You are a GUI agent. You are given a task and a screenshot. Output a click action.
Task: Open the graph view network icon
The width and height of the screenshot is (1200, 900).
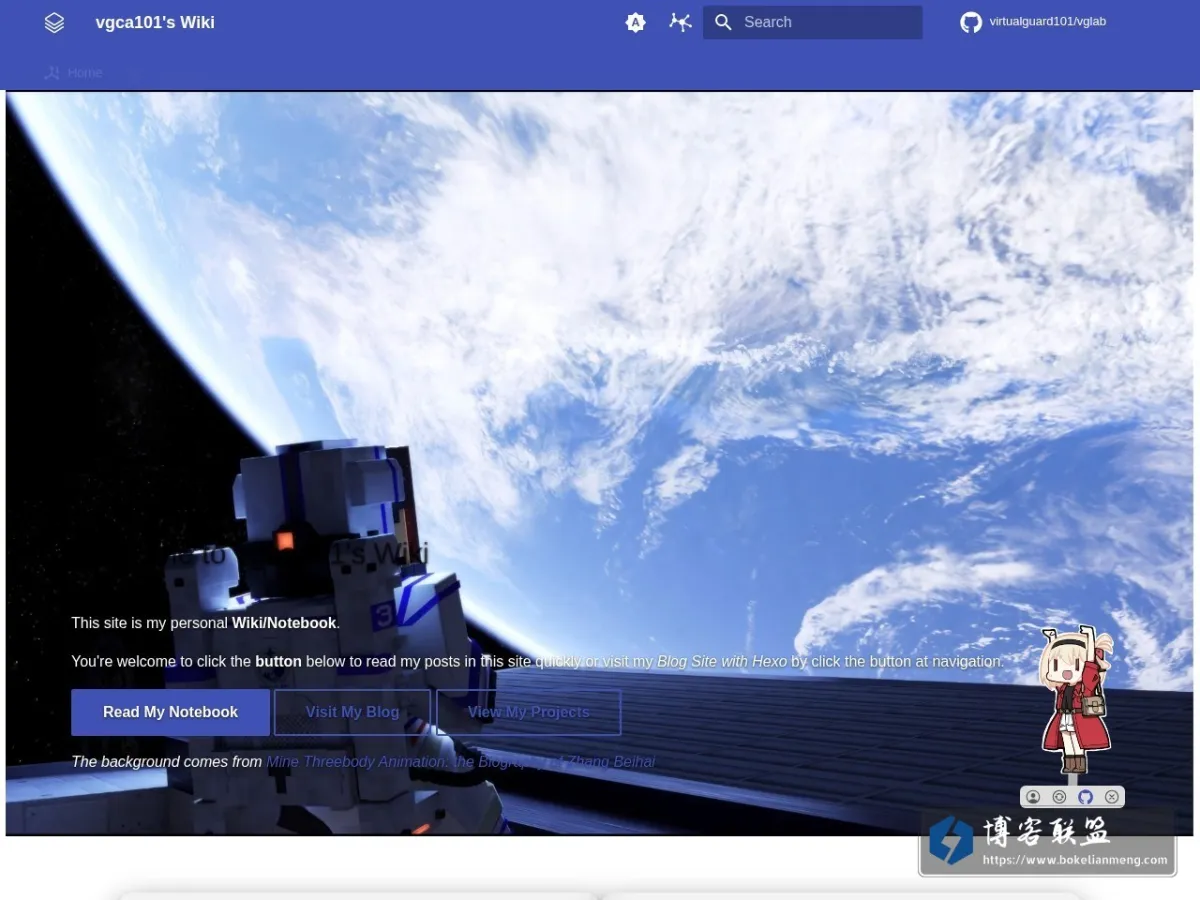(681, 22)
